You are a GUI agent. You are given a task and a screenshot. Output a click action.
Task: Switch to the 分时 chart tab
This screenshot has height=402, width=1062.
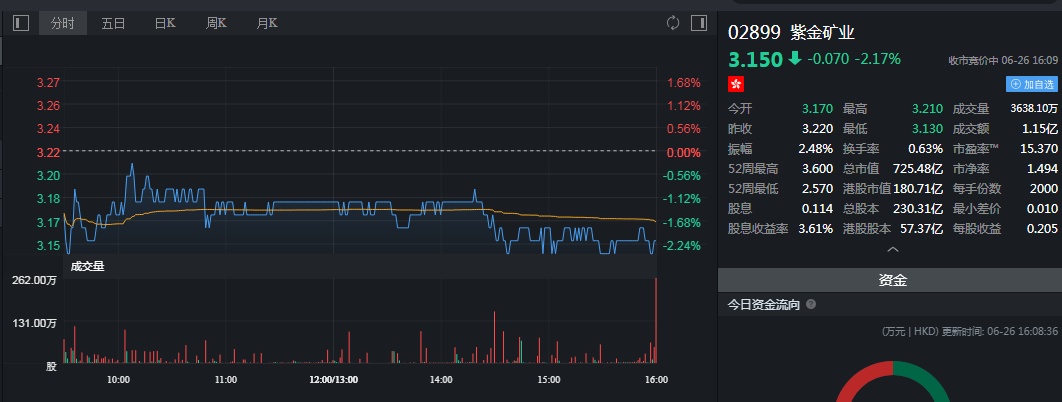(63, 22)
